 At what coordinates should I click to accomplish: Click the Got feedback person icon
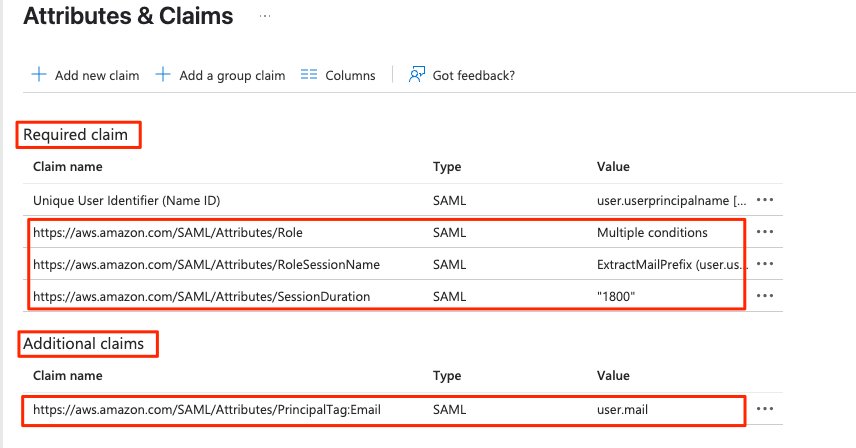(417, 74)
